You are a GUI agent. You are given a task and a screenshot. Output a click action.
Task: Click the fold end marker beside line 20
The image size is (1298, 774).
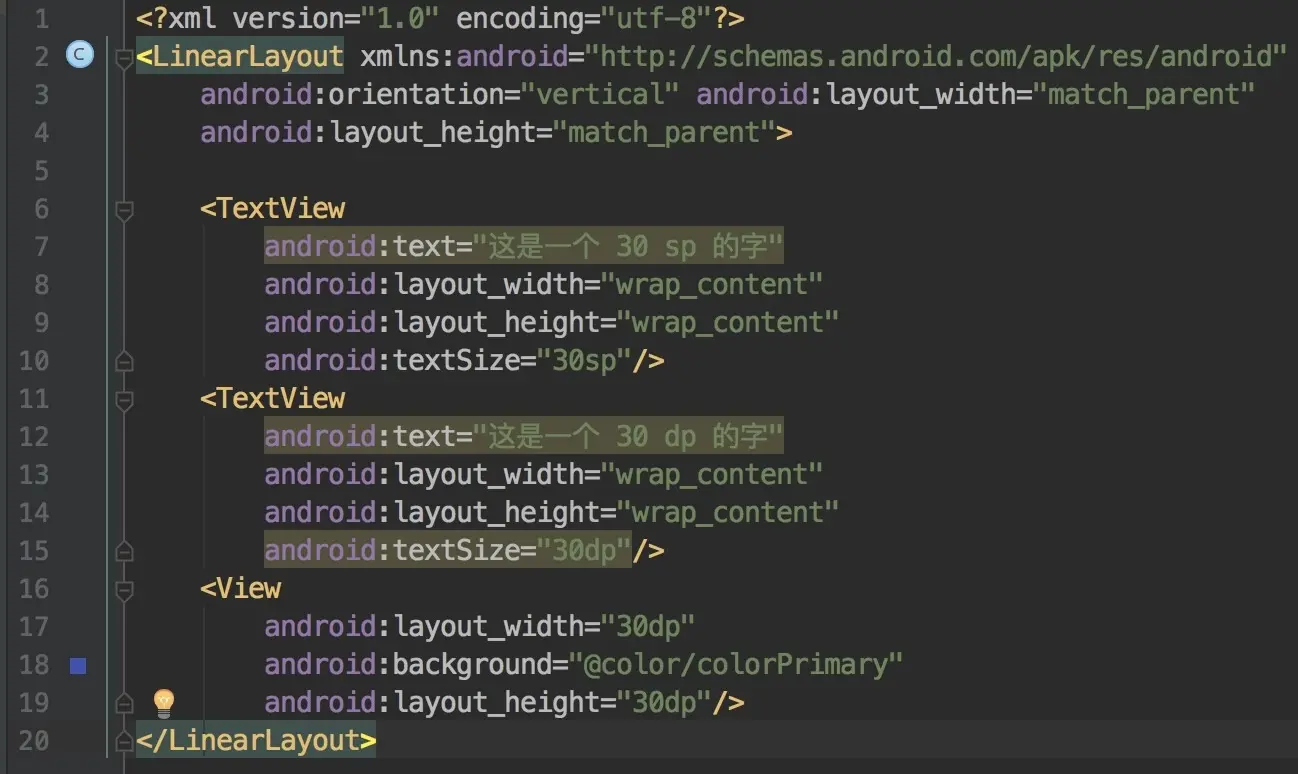coord(122,740)
